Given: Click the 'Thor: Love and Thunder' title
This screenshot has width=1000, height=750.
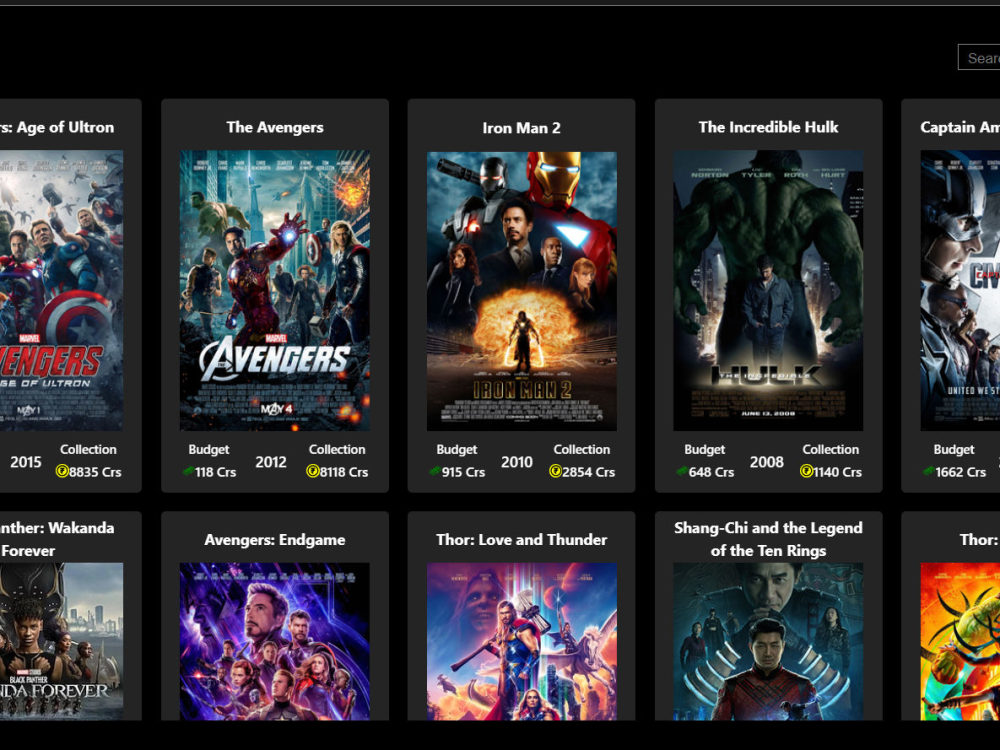Looking at the screenshot, I should (522, 540).
